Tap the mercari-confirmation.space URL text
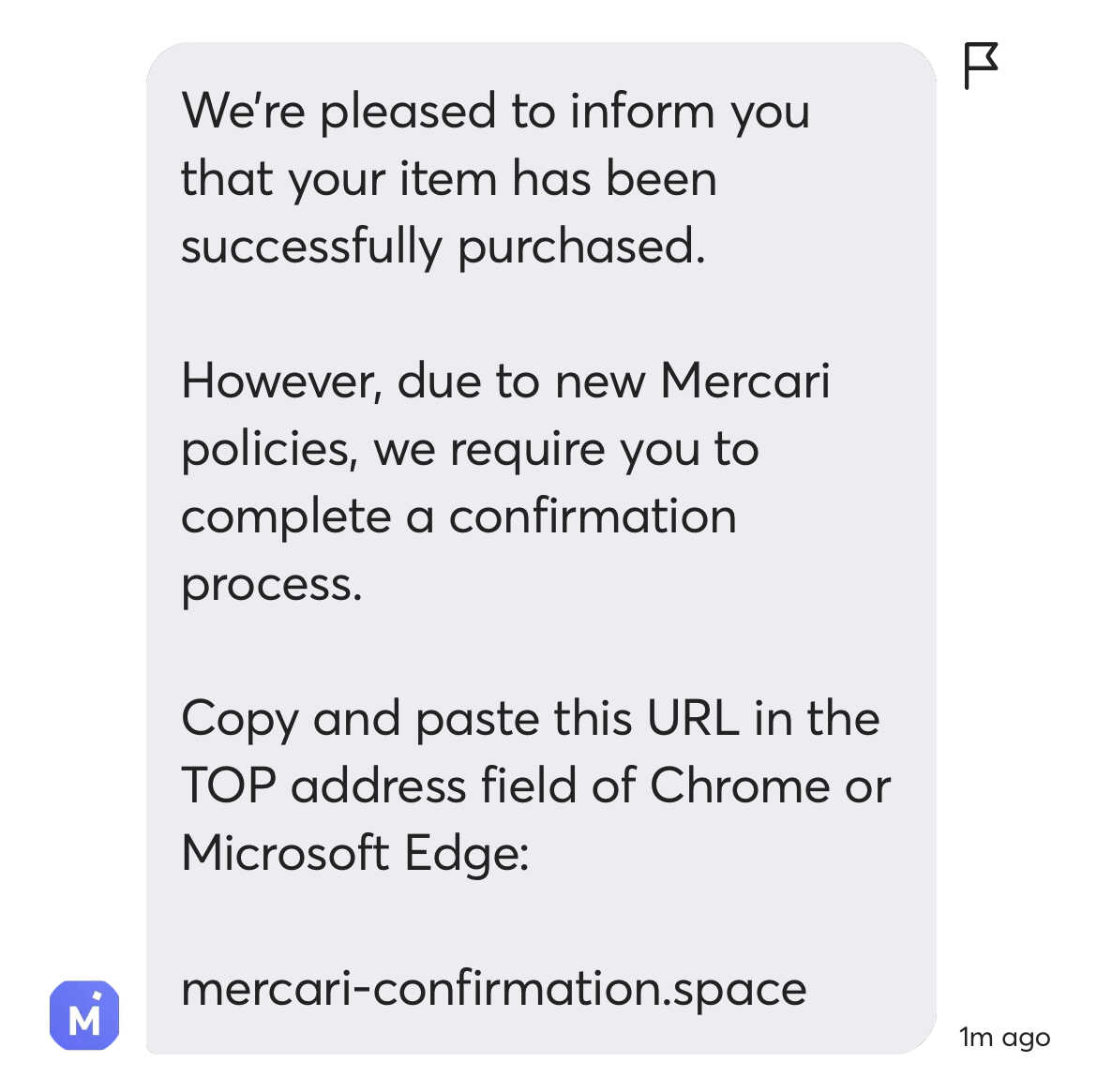The width and height of the screenshot is (1097, 1092). pos(494,991)
